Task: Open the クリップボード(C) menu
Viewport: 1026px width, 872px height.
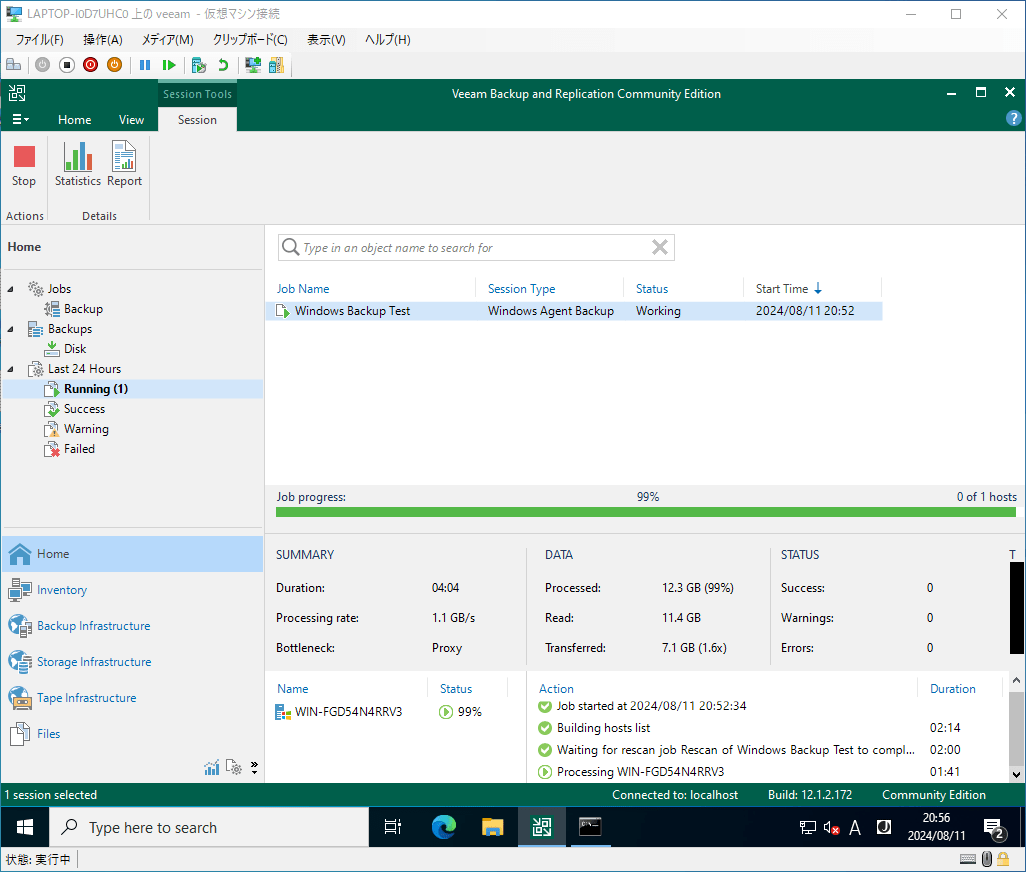Action: (x=250, y=40)
